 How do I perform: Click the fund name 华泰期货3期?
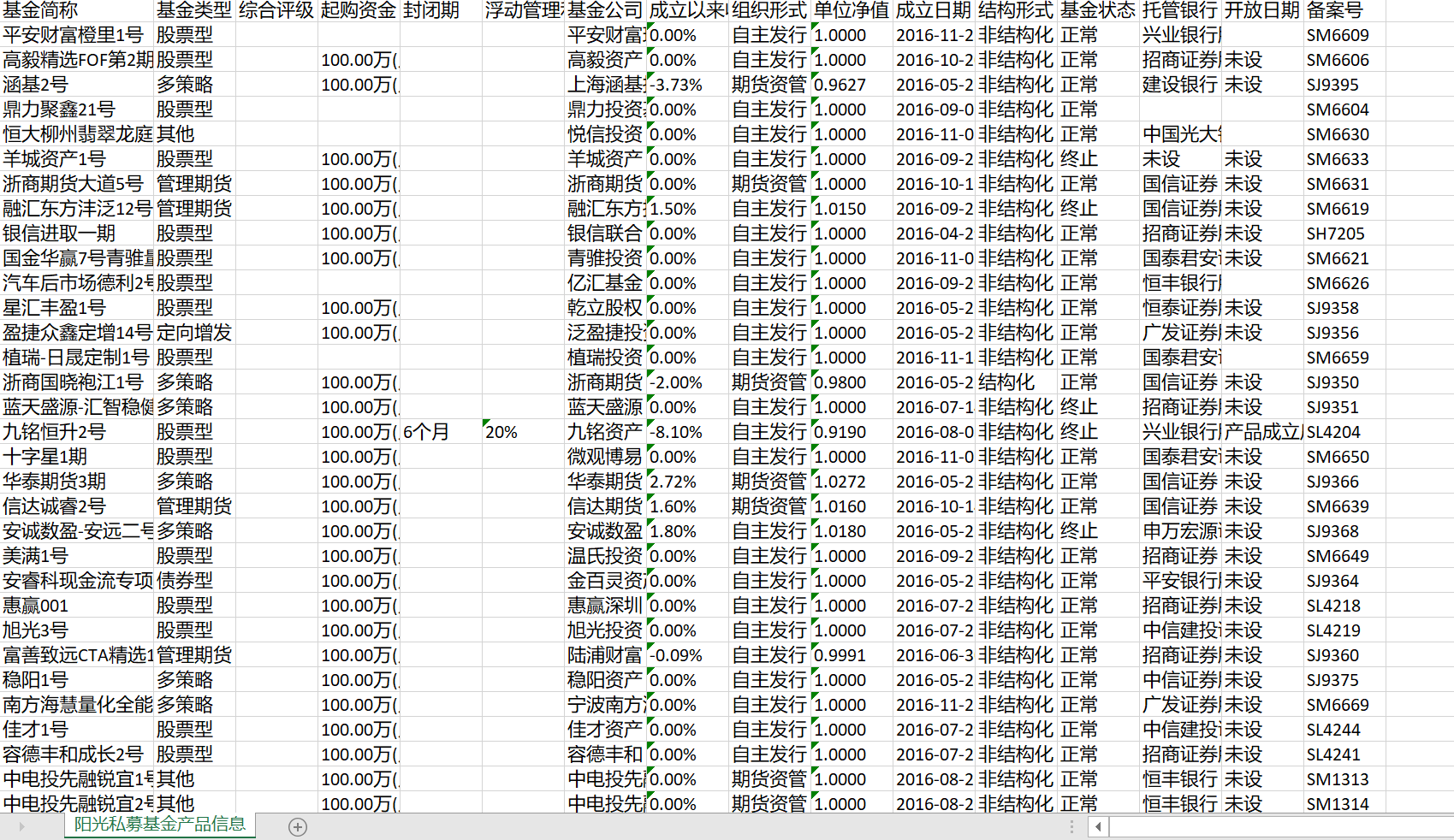point(54,482)
